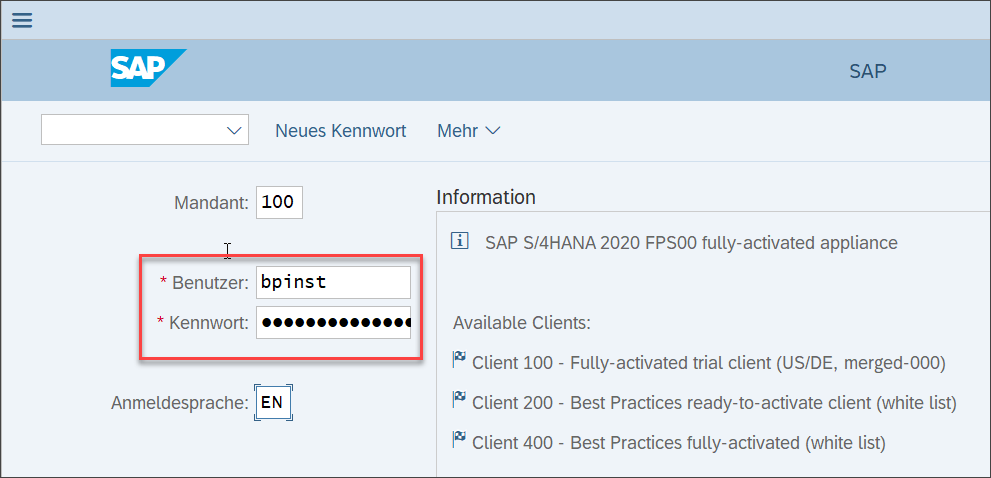Expand the Mehr menu
Image resolution: width=991 pixels, height=478 pixels.
tap(468, 131)
